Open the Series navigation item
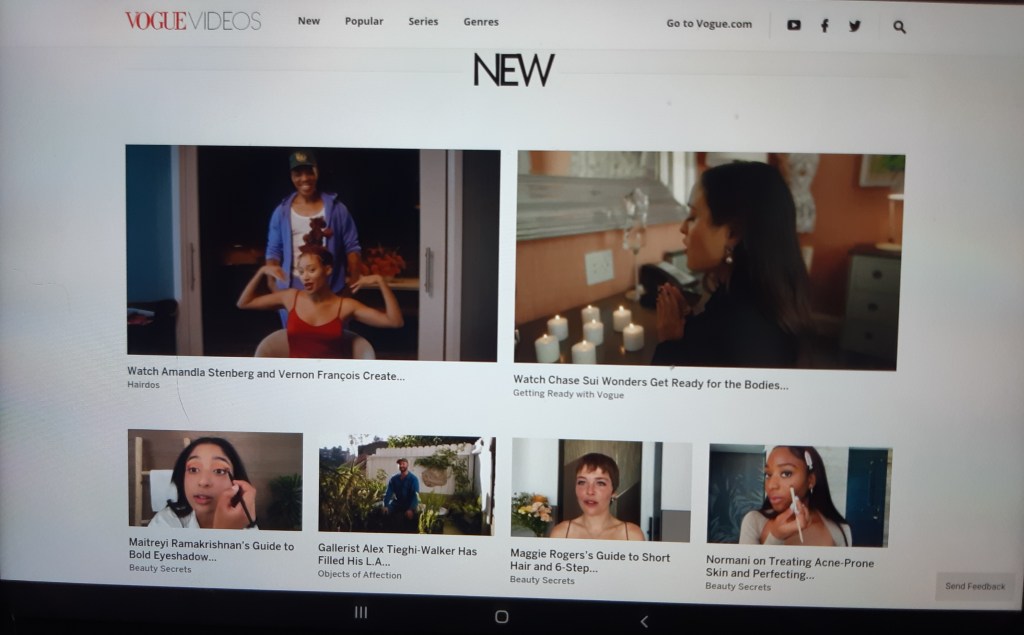1024x635 pixels. point(423,21)
